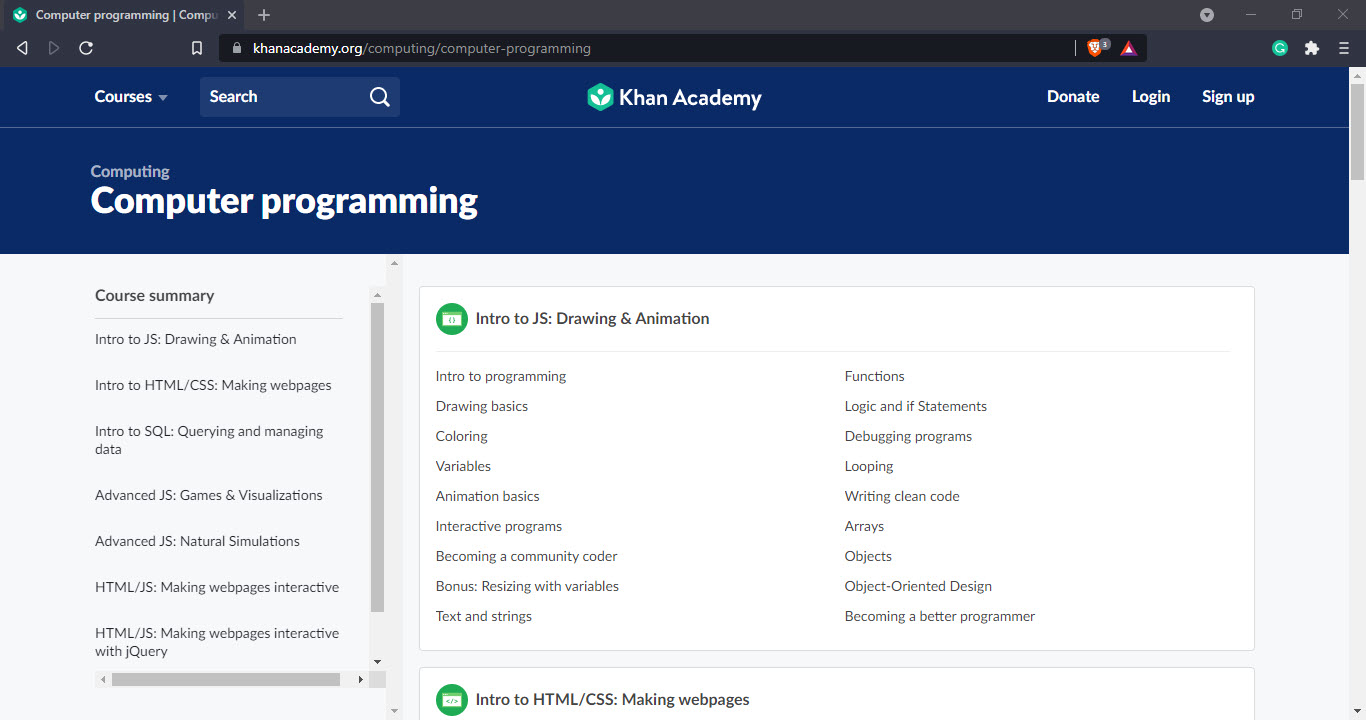1366x720 pixels.
Task: Click the Login link
Action: tap(1151, 97)
